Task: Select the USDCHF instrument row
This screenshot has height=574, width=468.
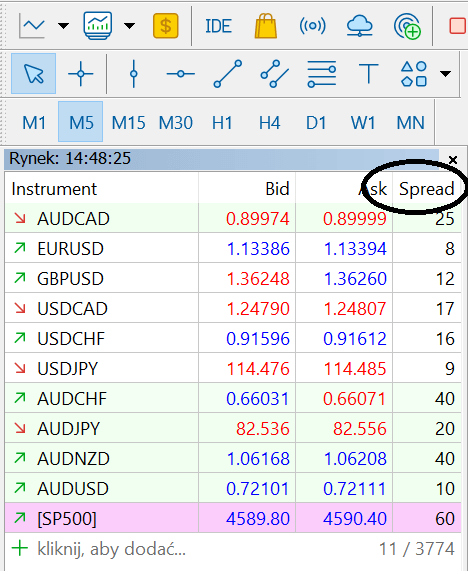Action: [233, 339]
